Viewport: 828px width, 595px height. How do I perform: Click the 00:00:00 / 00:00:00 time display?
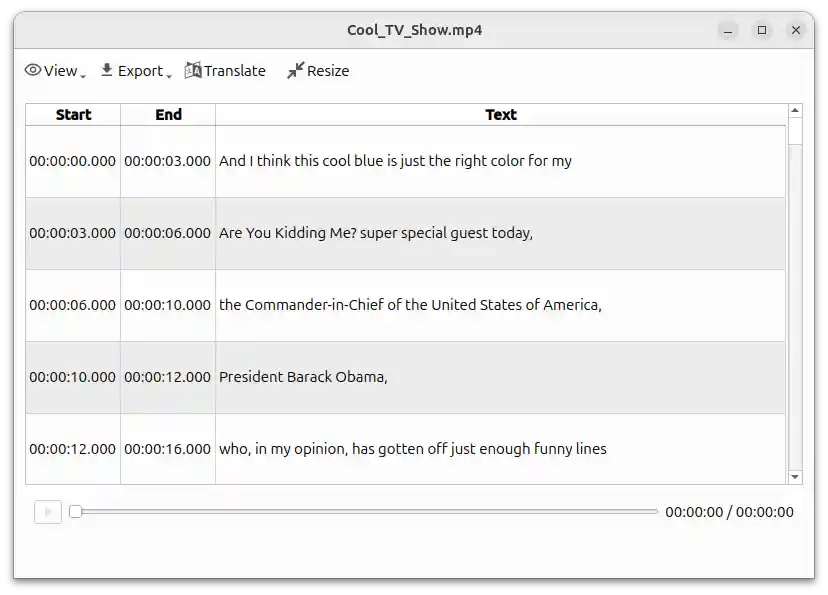click(x=727, y=511)
